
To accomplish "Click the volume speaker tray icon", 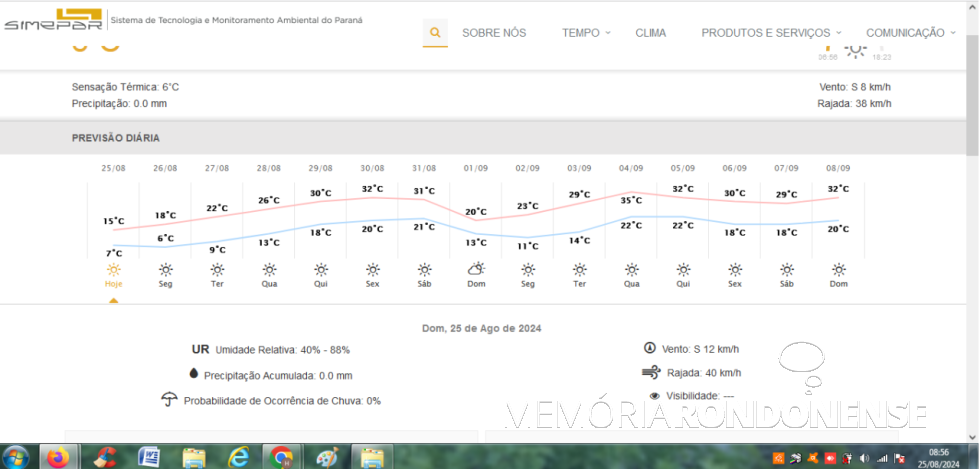I will (863, 458).
